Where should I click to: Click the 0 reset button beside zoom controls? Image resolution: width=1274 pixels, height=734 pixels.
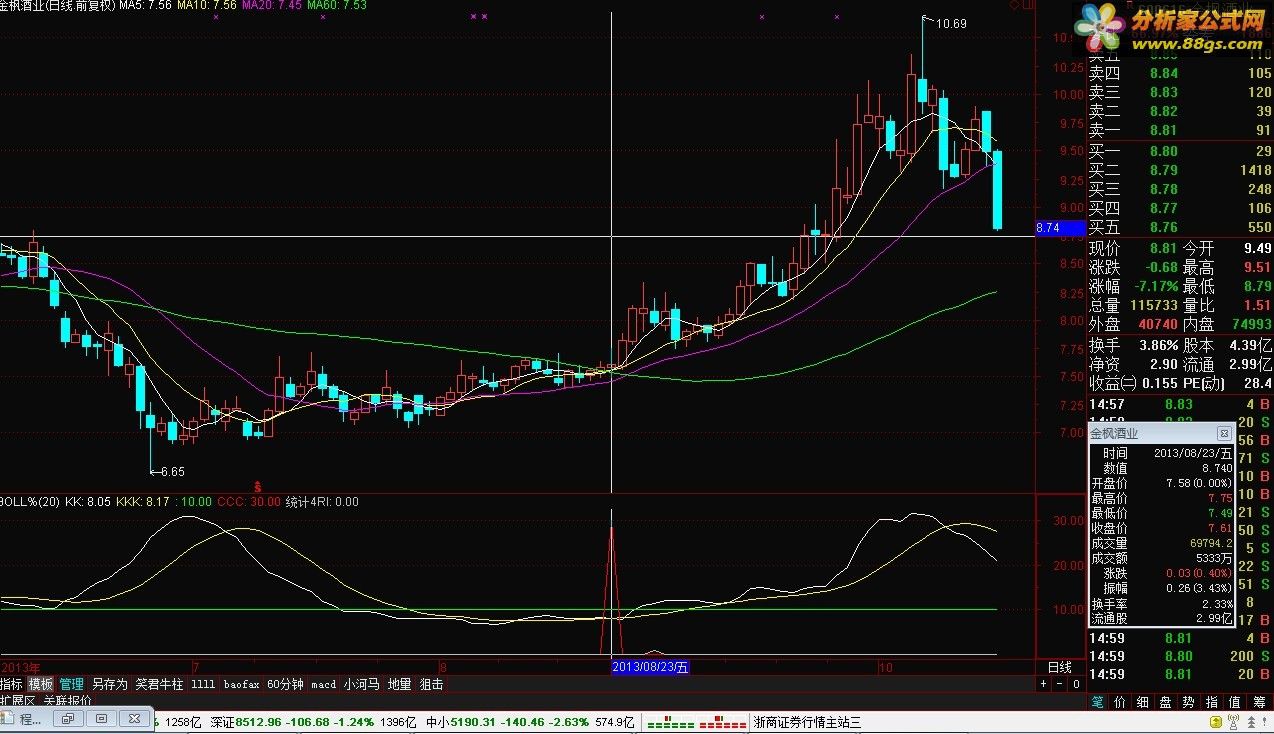[x=1075, y=685]
